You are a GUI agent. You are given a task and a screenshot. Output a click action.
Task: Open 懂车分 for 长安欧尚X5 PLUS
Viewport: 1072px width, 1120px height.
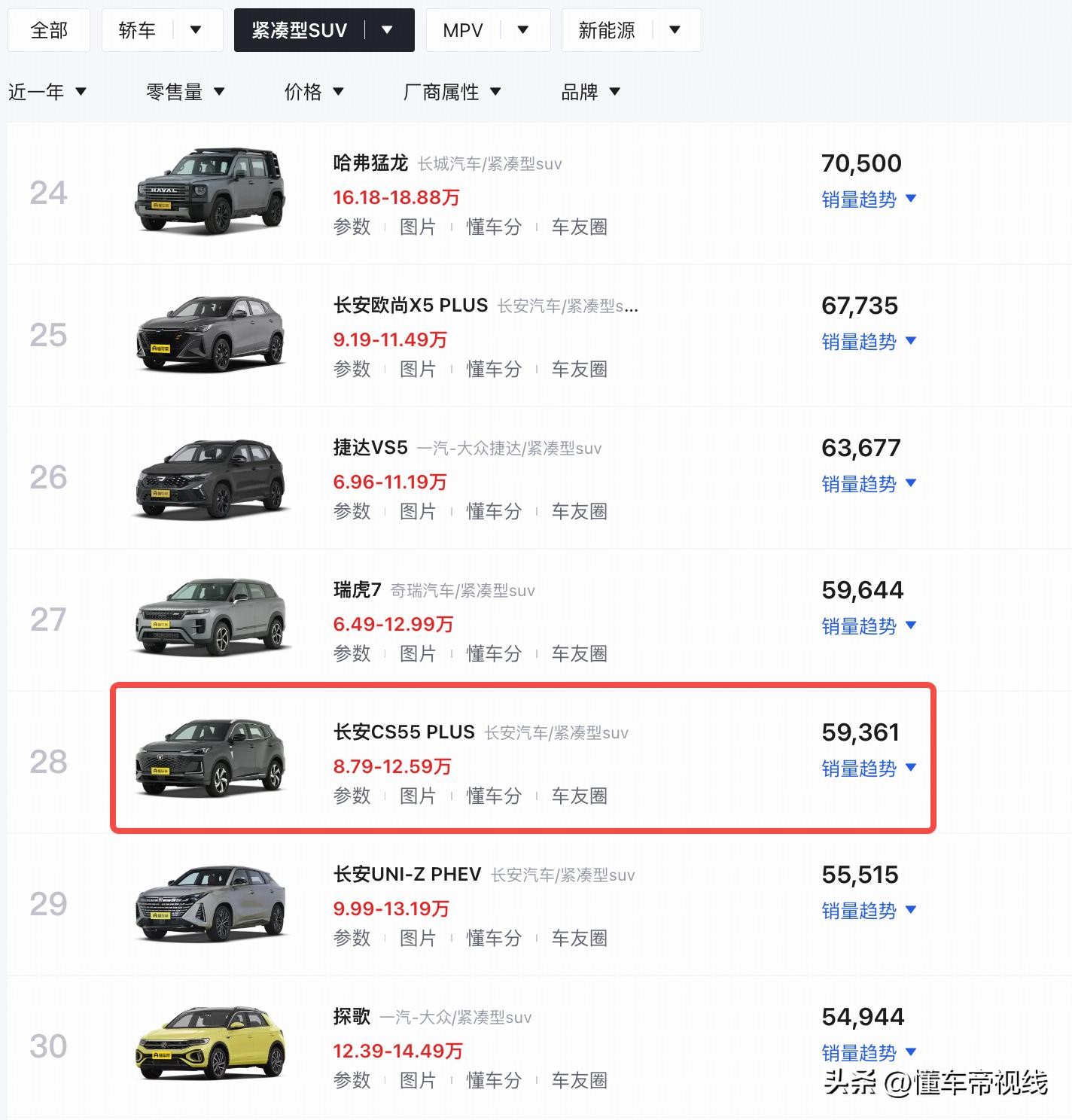[494, 369]
